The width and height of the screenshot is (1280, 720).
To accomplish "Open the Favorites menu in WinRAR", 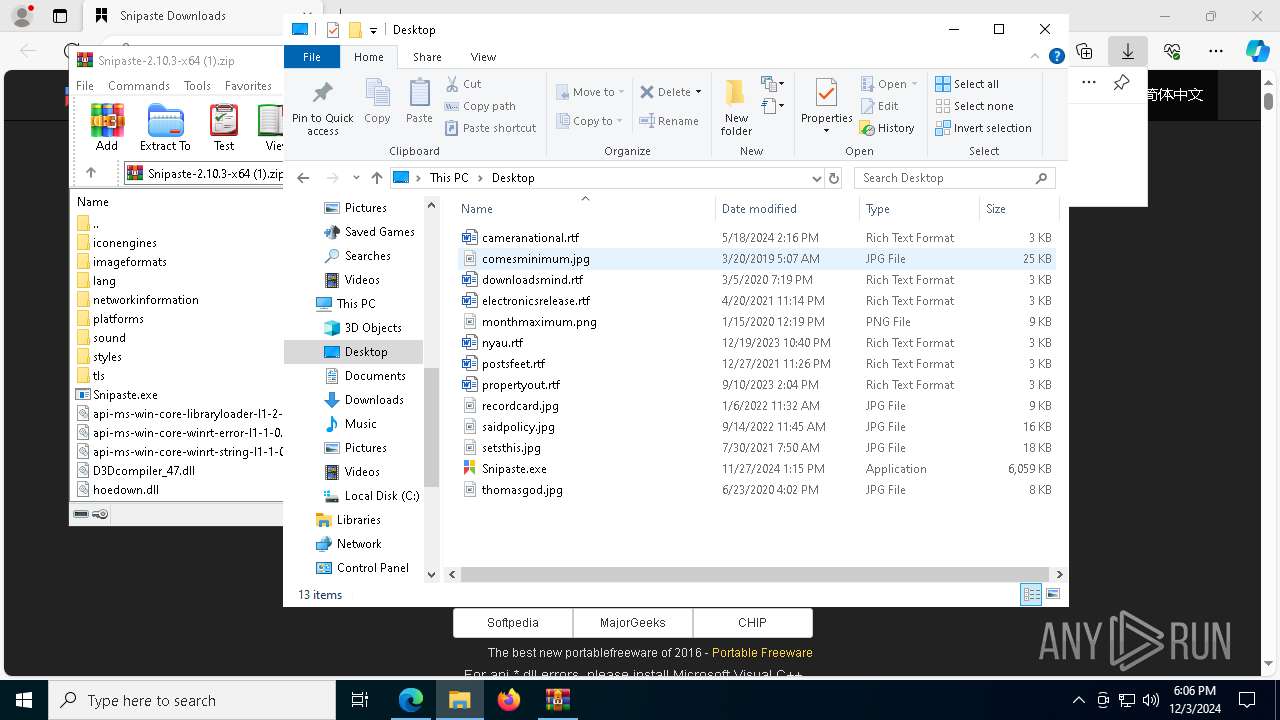I will coord(248,86).
